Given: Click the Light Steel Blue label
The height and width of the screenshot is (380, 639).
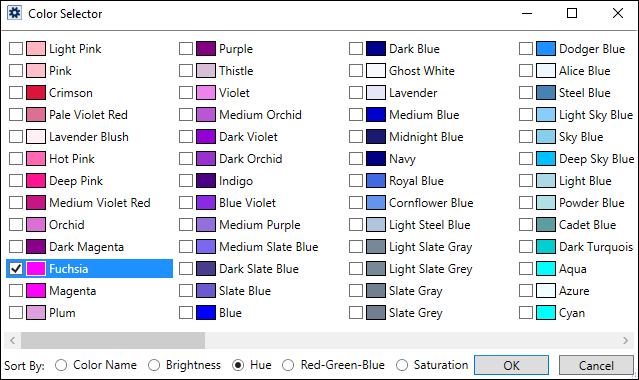Looking at the screenshot, I should point(430,225).
